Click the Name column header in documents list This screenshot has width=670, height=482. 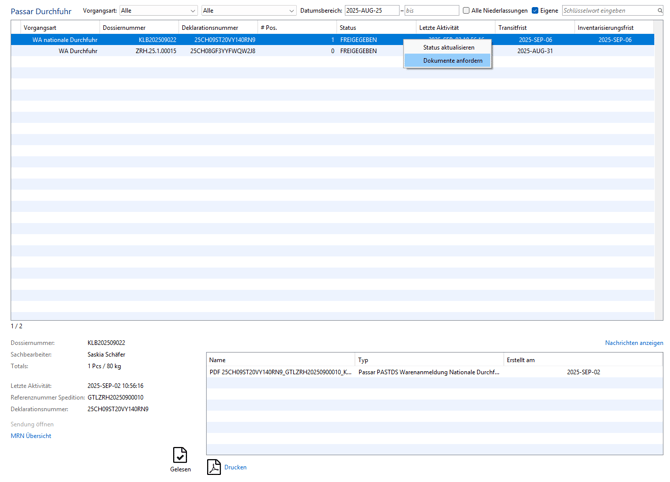[281, 360]
